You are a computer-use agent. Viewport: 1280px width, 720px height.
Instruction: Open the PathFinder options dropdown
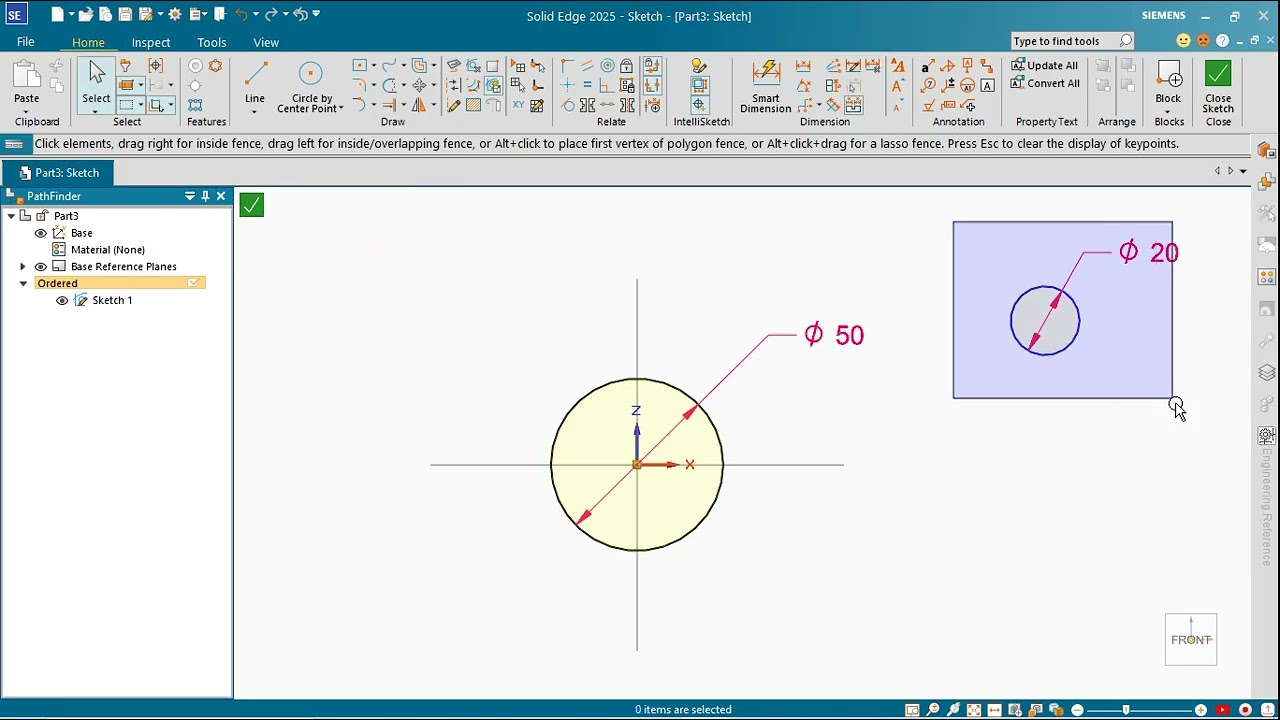click(x=189, y=196)
